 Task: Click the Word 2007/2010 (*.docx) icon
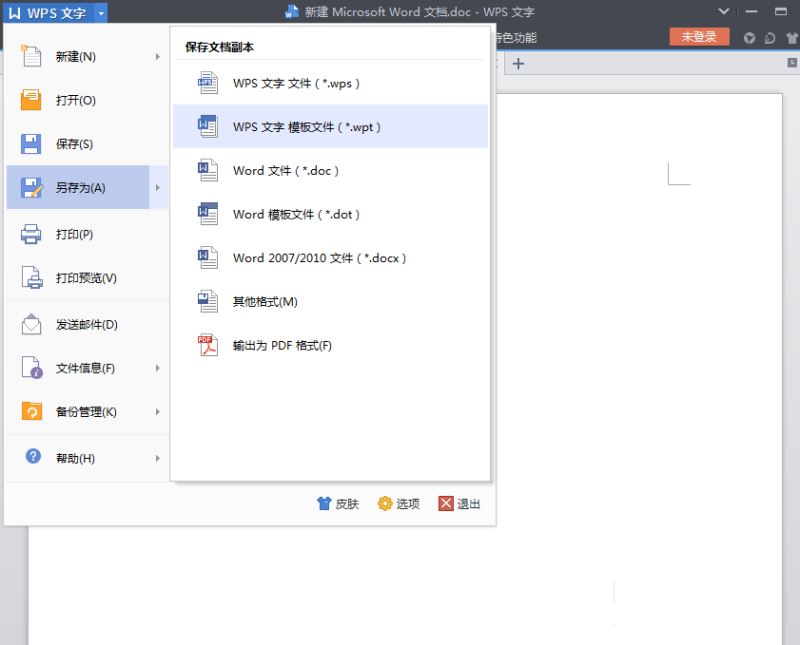[208, 258]
